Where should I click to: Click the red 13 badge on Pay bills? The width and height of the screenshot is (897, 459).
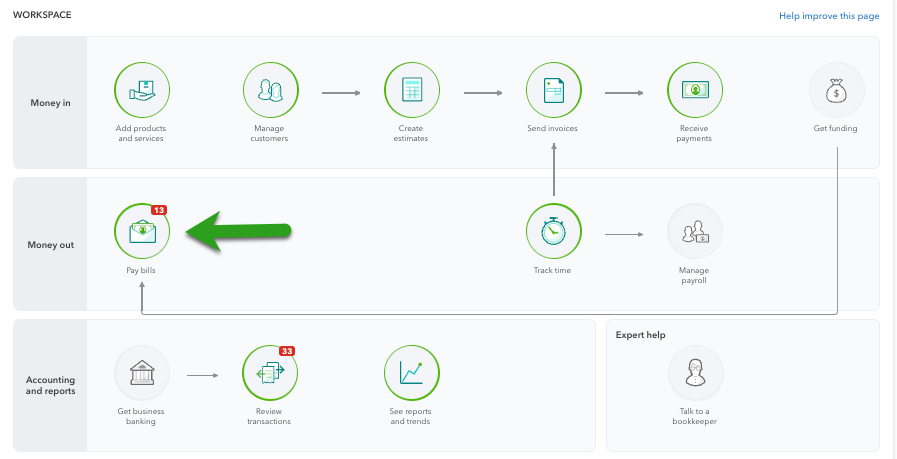pyautogui.click(x=159, y=210)
